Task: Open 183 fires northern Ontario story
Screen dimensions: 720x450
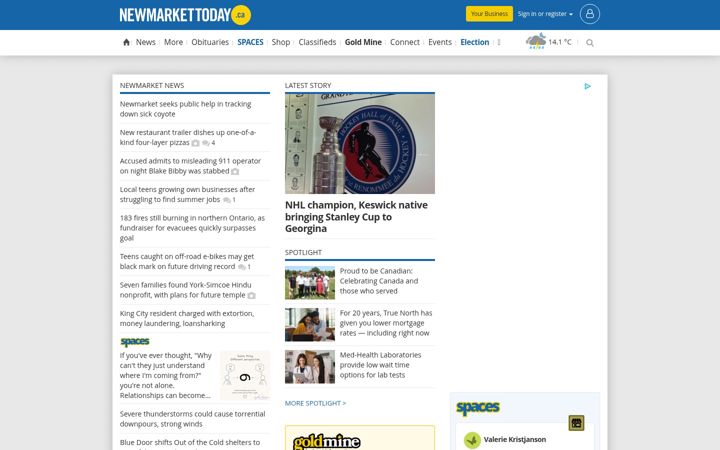Action: [192, 228]
